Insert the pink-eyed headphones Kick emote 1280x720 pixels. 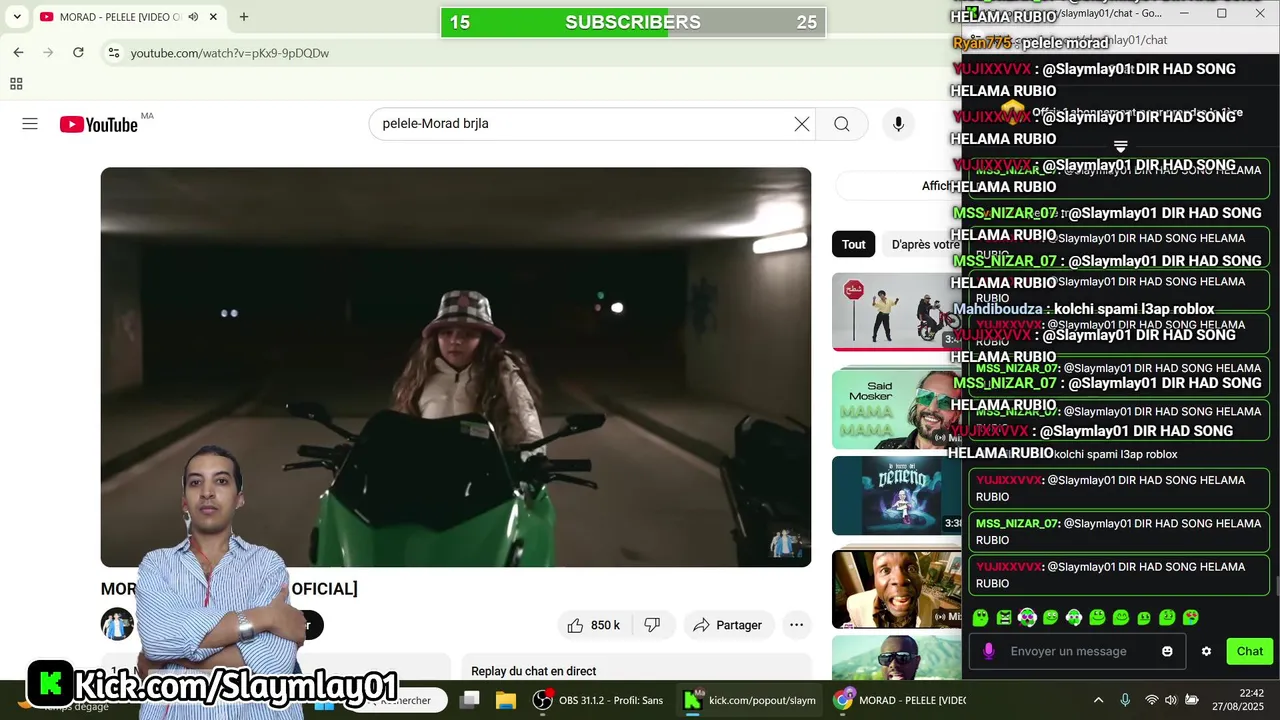click(1027, 618)
